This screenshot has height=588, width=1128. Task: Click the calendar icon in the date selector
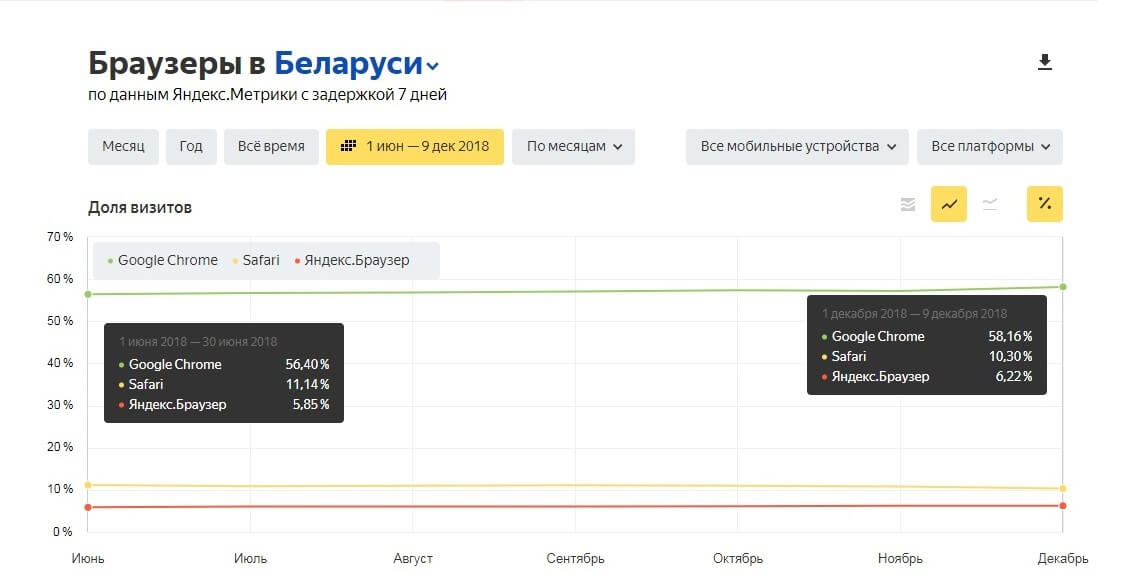[x=349, y=146]
